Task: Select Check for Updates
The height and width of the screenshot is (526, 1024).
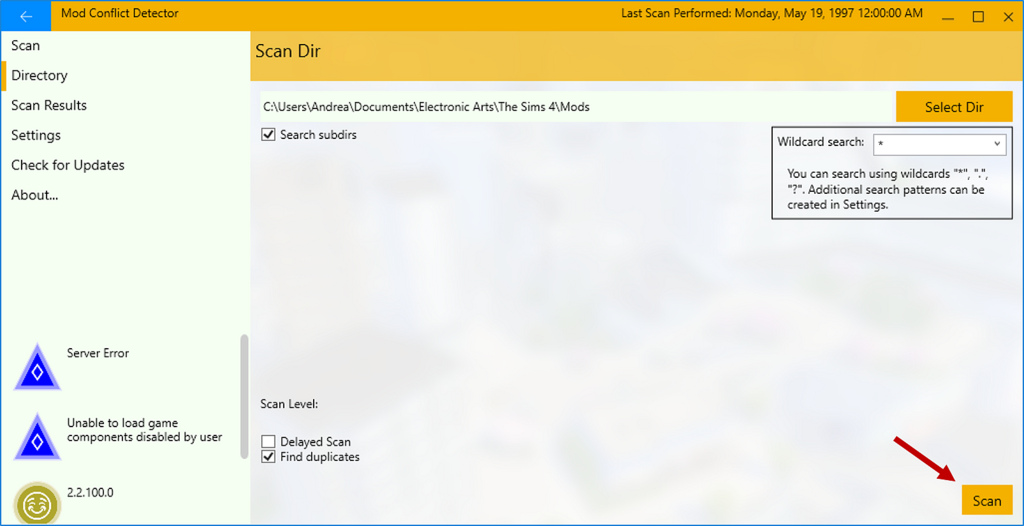Action: click(68, 165)
